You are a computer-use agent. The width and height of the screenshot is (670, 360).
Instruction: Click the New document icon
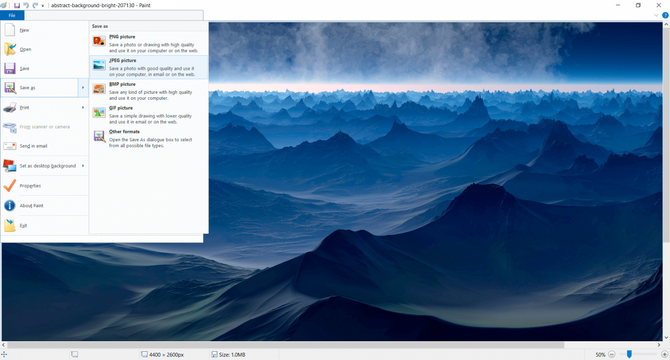coord(10,30)
